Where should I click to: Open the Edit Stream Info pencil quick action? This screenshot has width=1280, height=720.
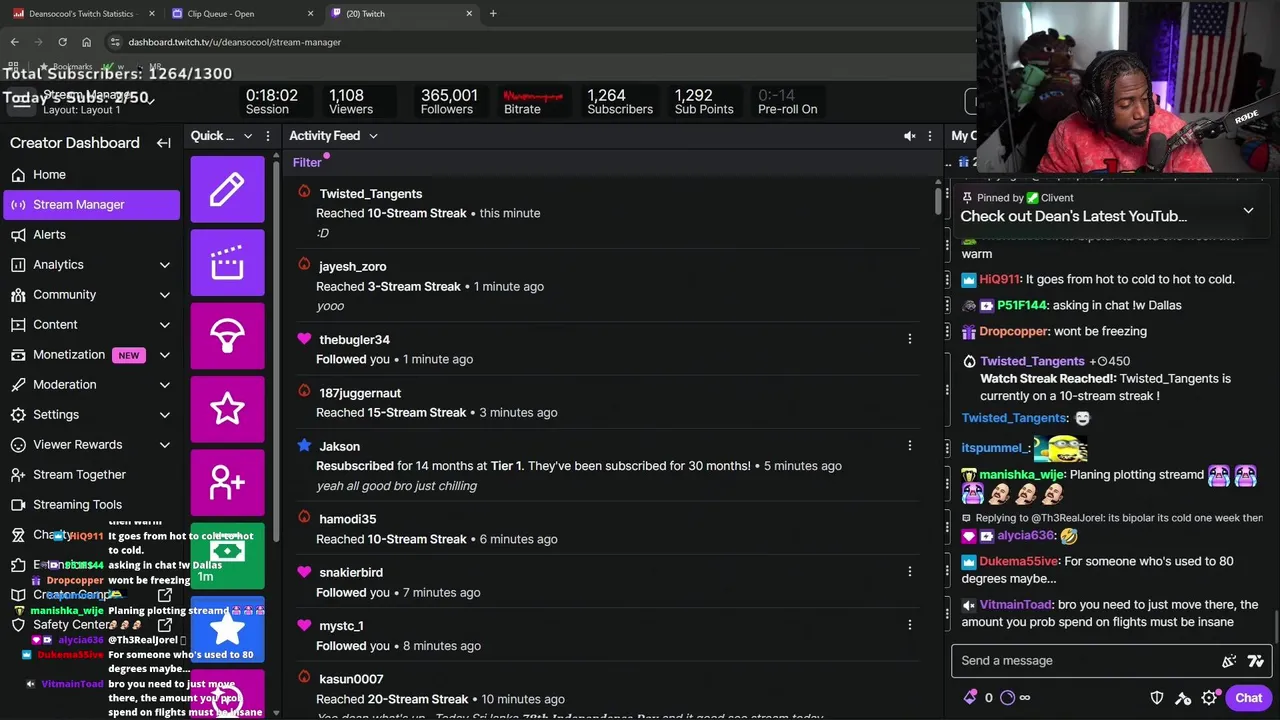[227, 189]
